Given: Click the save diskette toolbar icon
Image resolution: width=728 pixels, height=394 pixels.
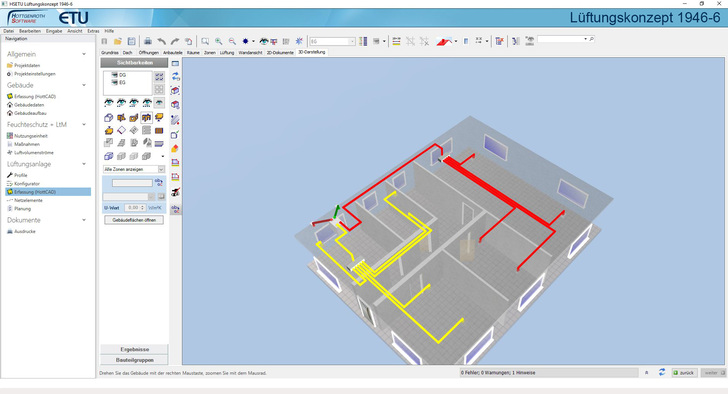Looking at the screenshot, I should click(x=131, y=41).
